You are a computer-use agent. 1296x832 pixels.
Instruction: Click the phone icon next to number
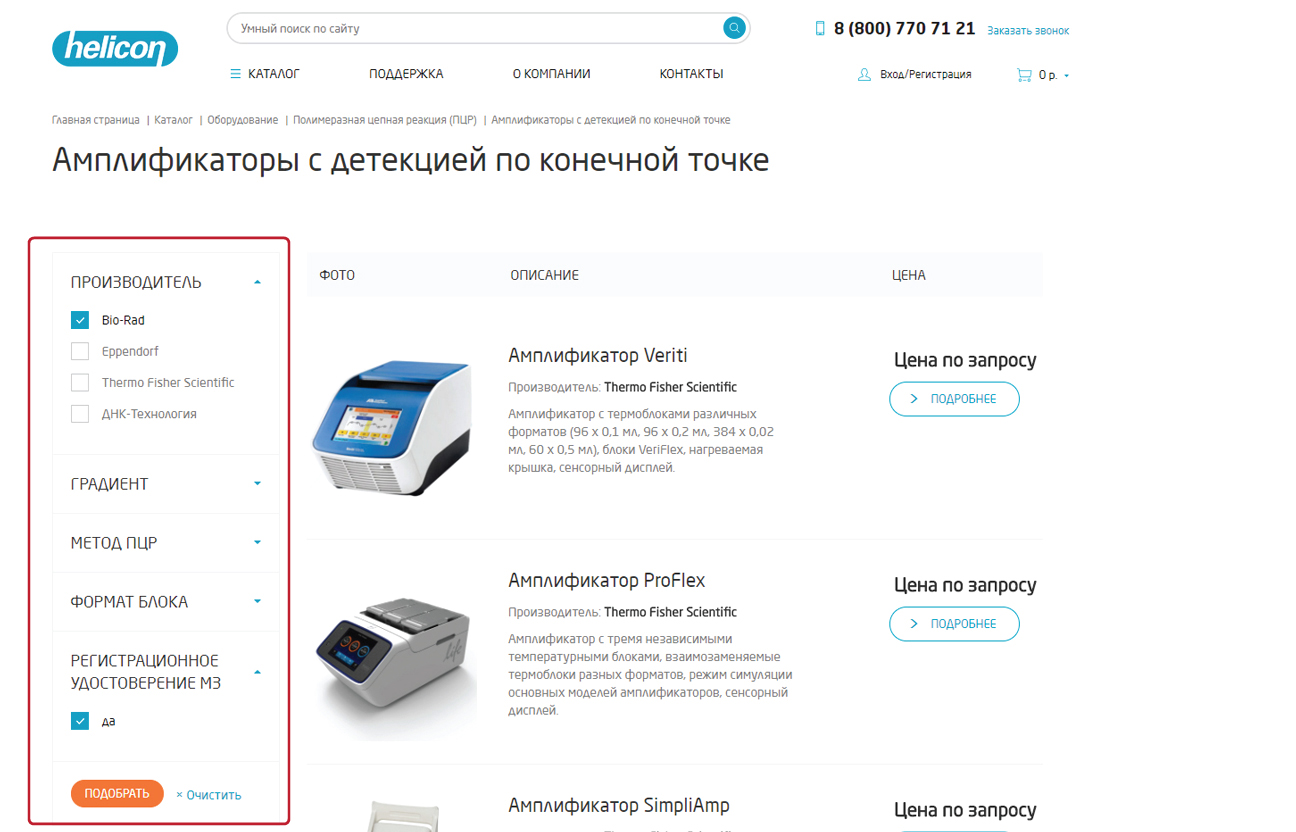(x=820, y=29)
